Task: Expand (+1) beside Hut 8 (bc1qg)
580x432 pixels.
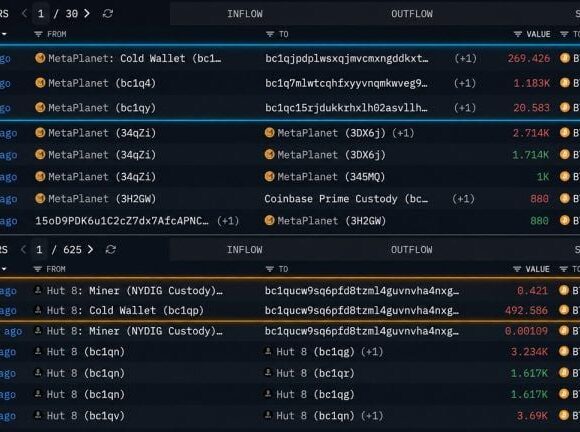Action: pyautogui.click(x=372, y=352)
